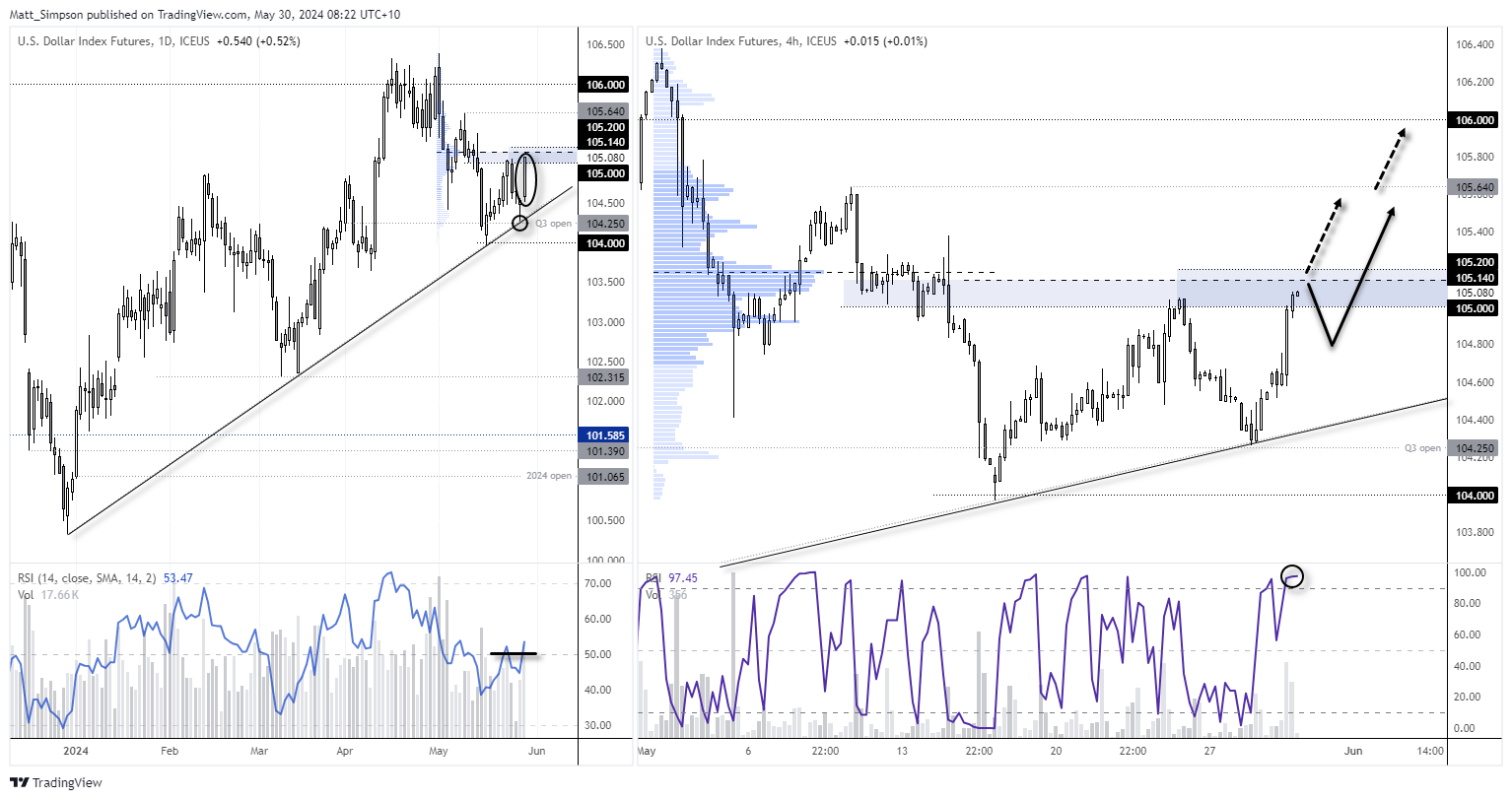Click the 2024 open level label

(x=549, y=476)
